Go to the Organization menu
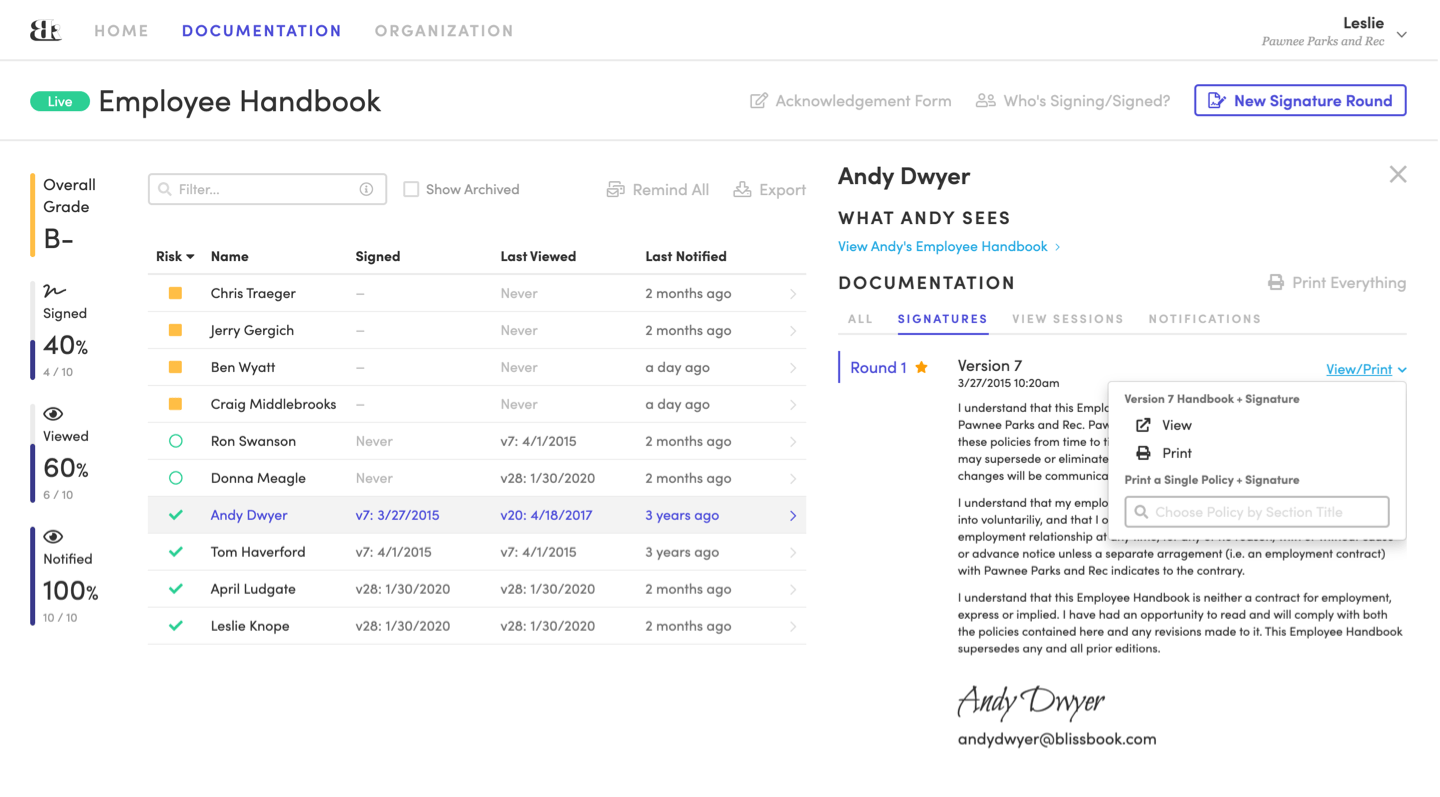This screenshot has height=797, width=1440. click(444, 31)
